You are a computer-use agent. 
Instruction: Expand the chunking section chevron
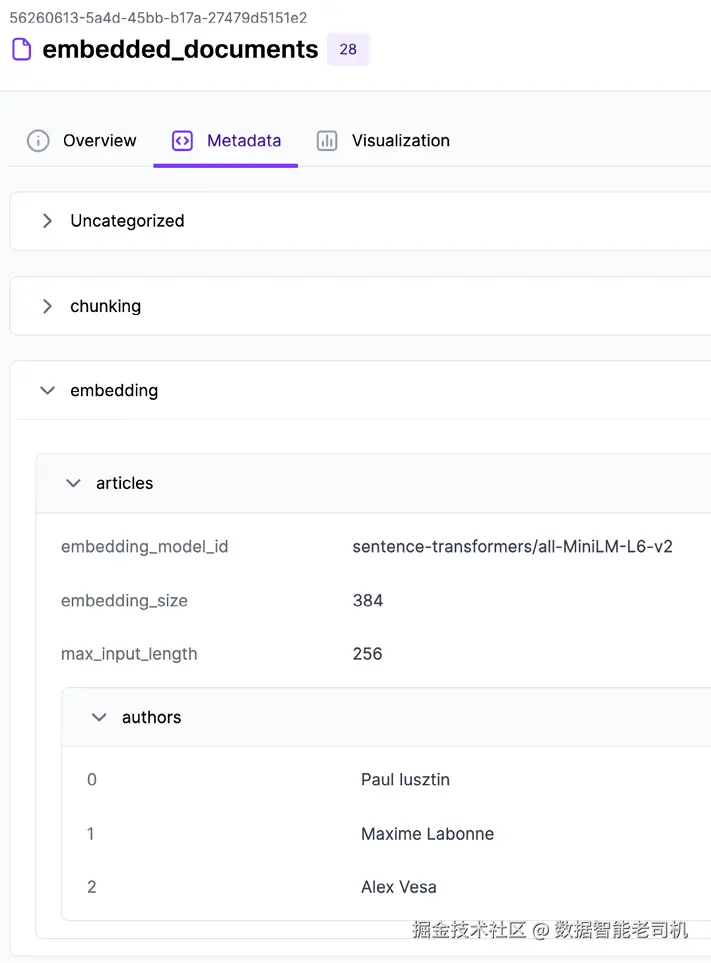[47, 306]
